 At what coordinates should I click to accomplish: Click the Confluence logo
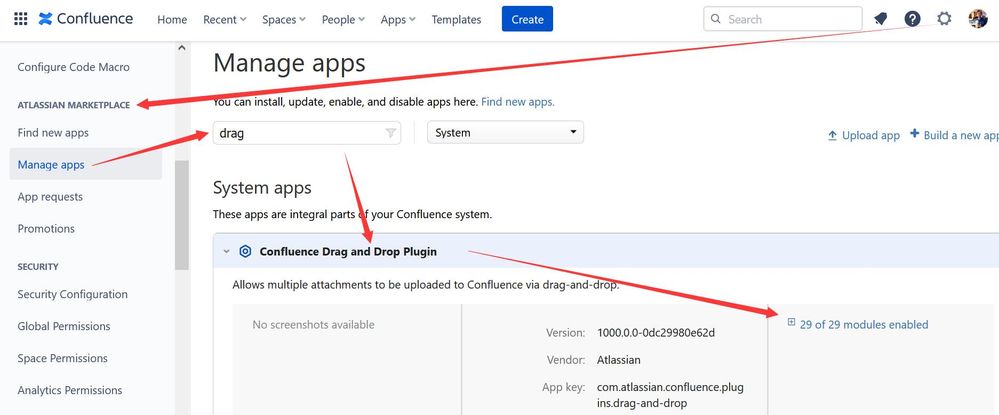point(85,19)
